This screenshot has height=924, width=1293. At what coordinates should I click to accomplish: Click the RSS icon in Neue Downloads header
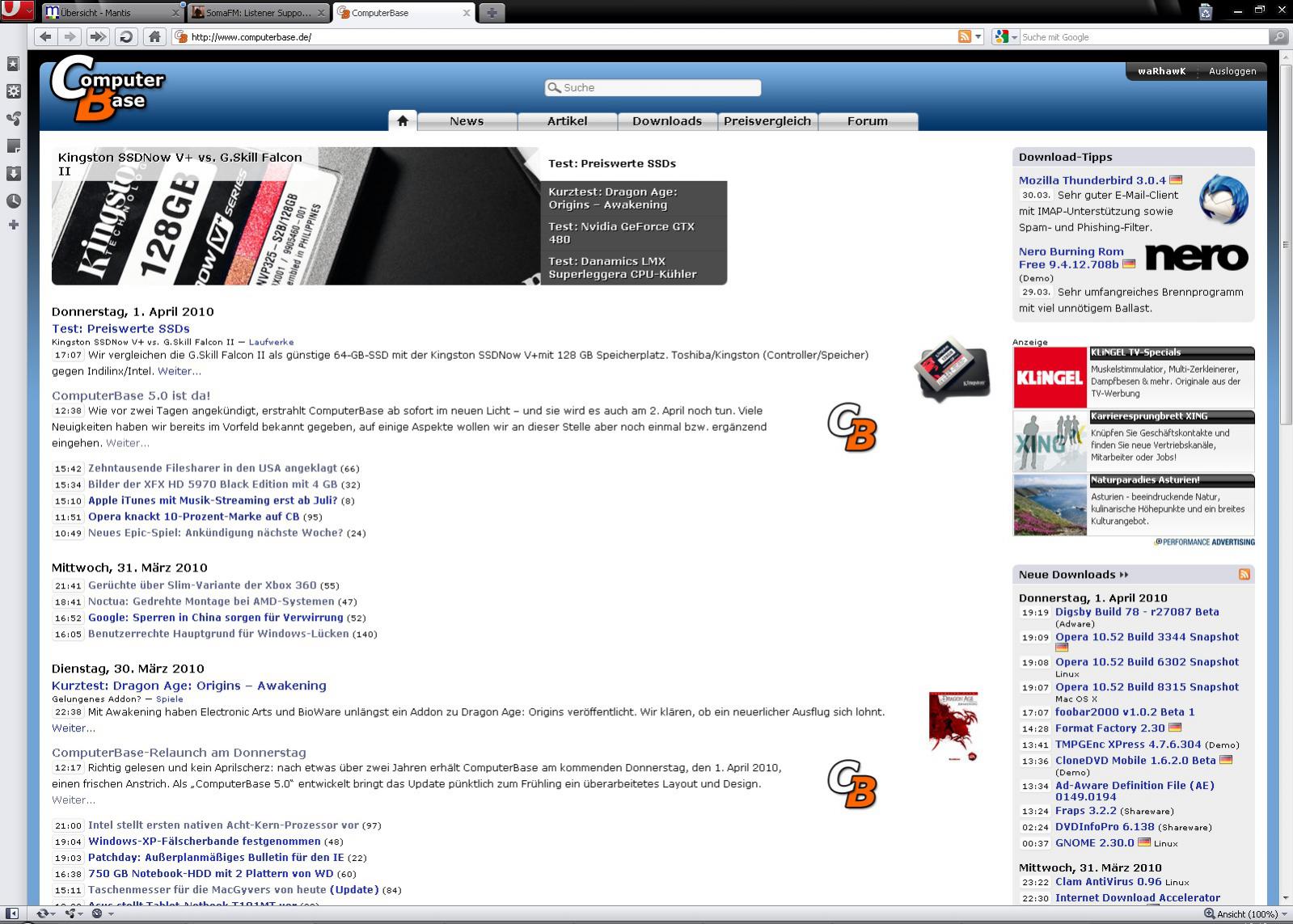tap(1244, 574)
